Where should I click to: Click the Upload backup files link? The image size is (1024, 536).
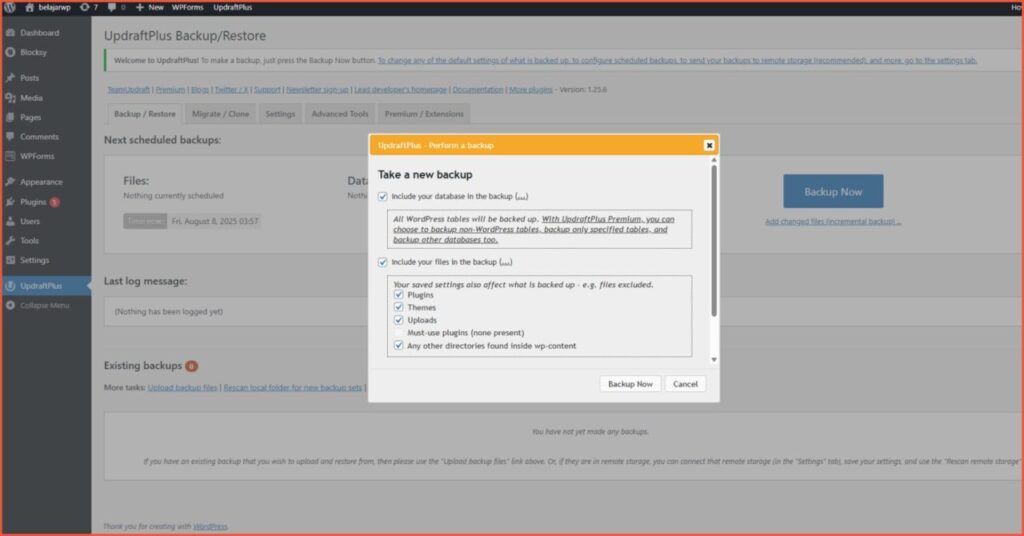coord(182,388)
